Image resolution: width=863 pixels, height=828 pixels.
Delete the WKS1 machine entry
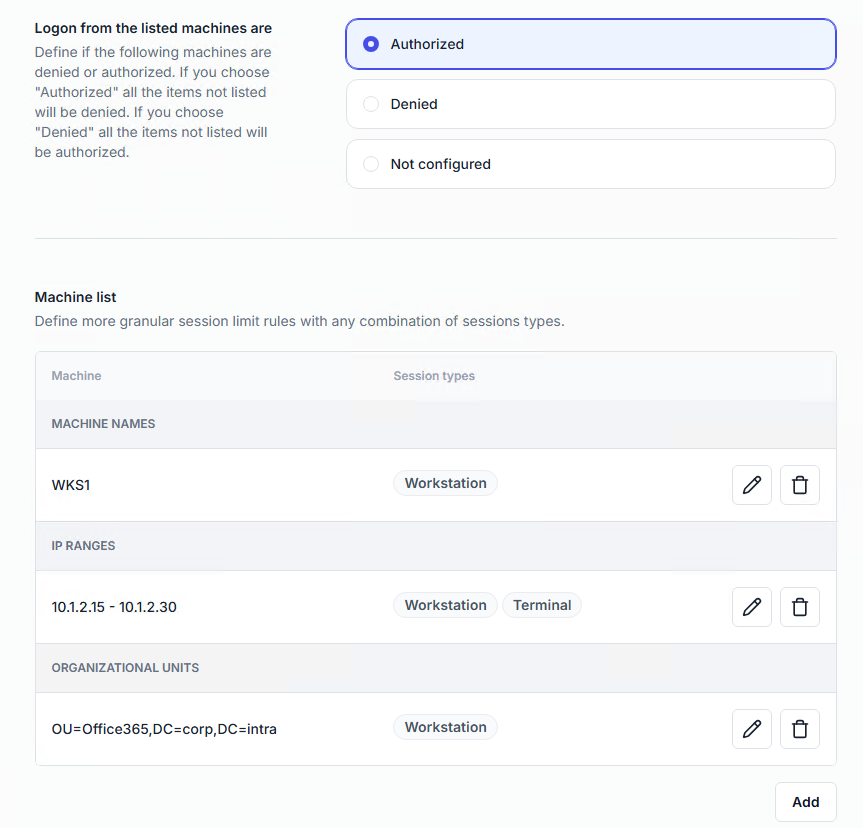pos(799,485)
